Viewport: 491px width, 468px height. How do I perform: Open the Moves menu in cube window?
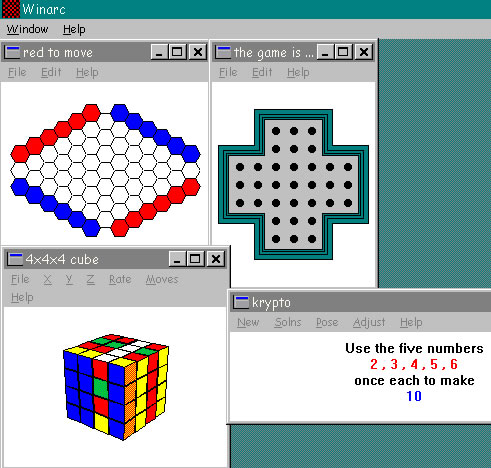162,279
